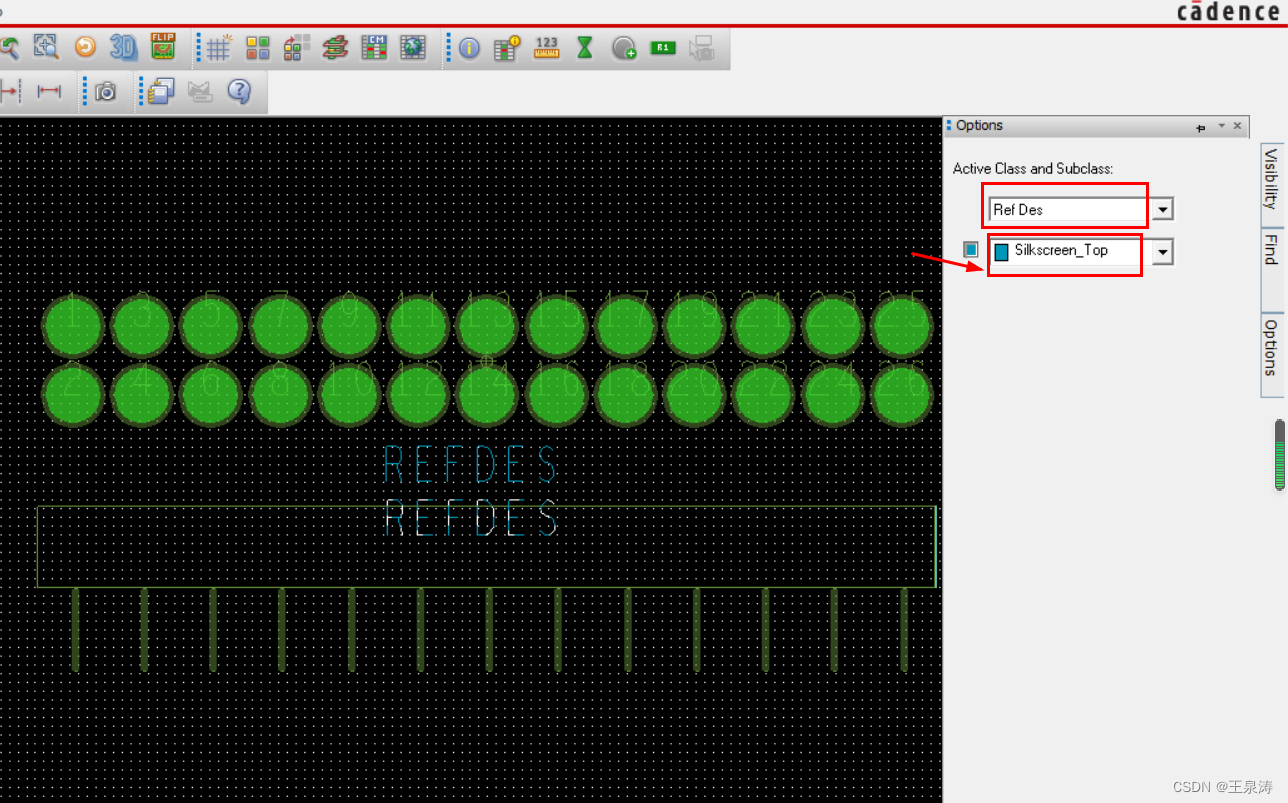Click the Flip design toolbar icon
The width and height of the screenshot is (1288, 803).
coord(162,47)
